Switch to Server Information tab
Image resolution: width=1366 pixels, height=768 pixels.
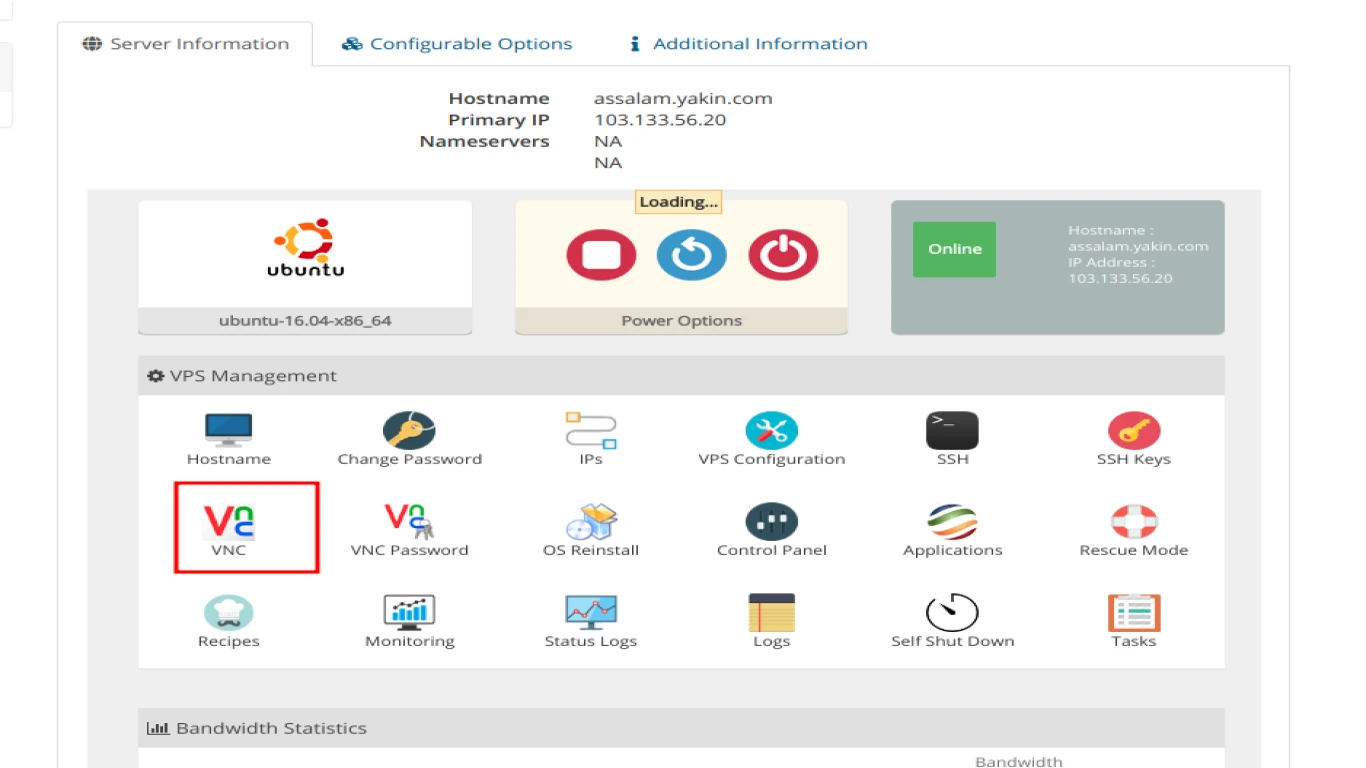(x=185, y=44)
